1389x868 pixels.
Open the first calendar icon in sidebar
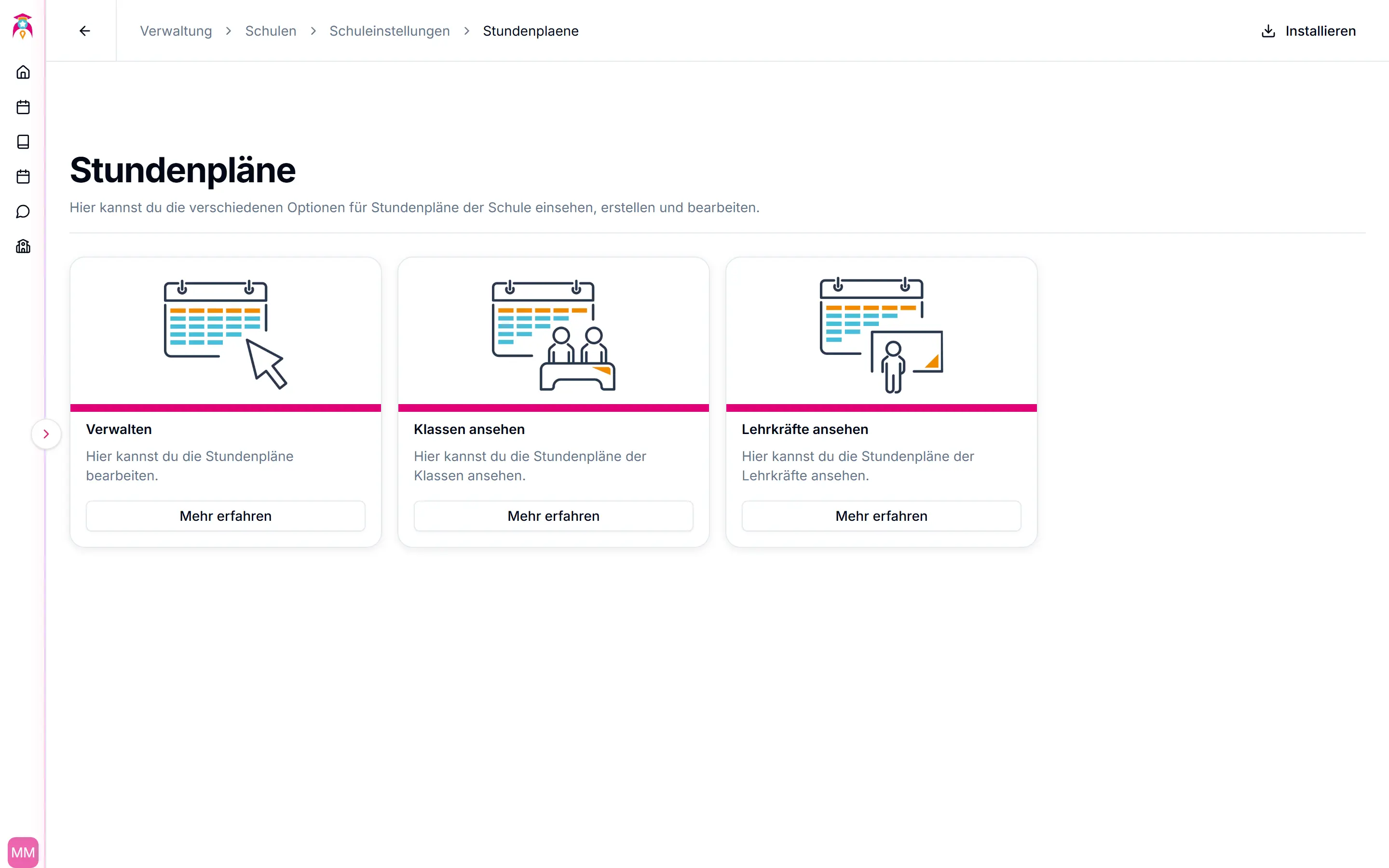pos(23,108)
